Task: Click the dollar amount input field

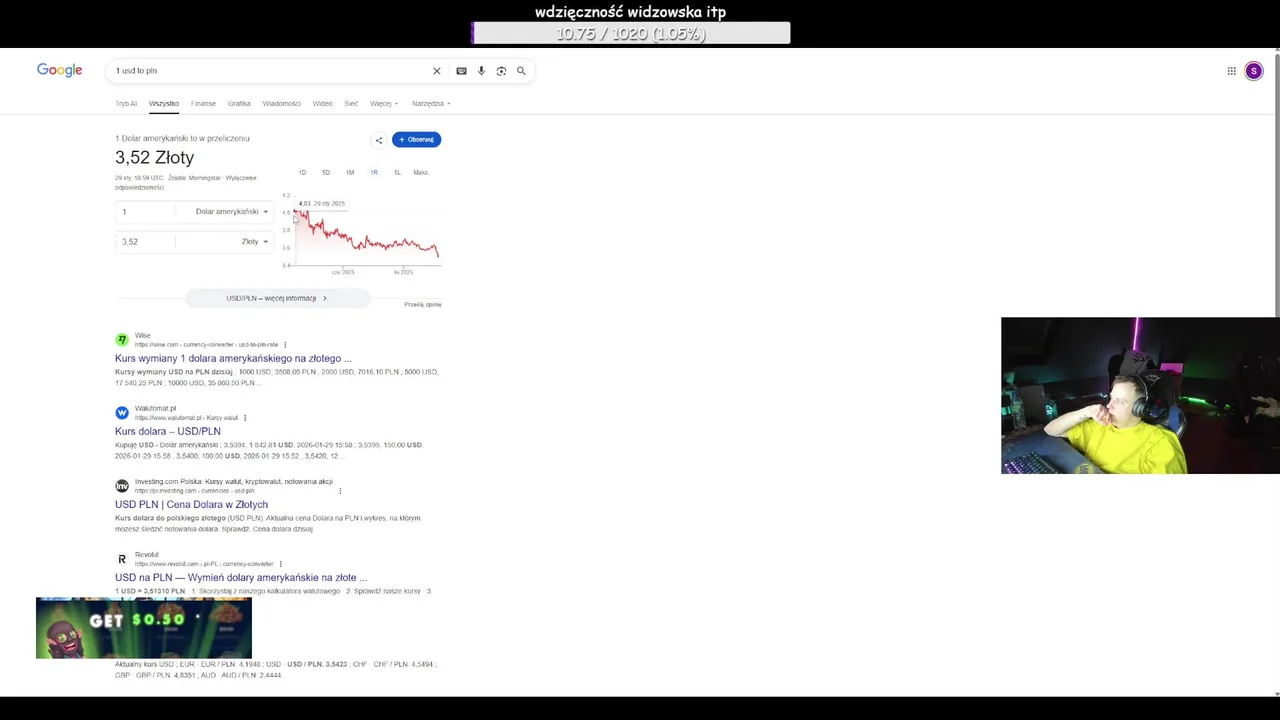Action: [x=145, y=212]
